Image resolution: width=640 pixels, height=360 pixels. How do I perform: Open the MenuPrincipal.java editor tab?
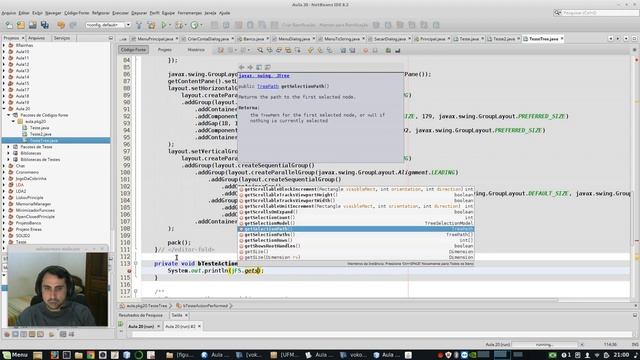click(x=155, y=39)
